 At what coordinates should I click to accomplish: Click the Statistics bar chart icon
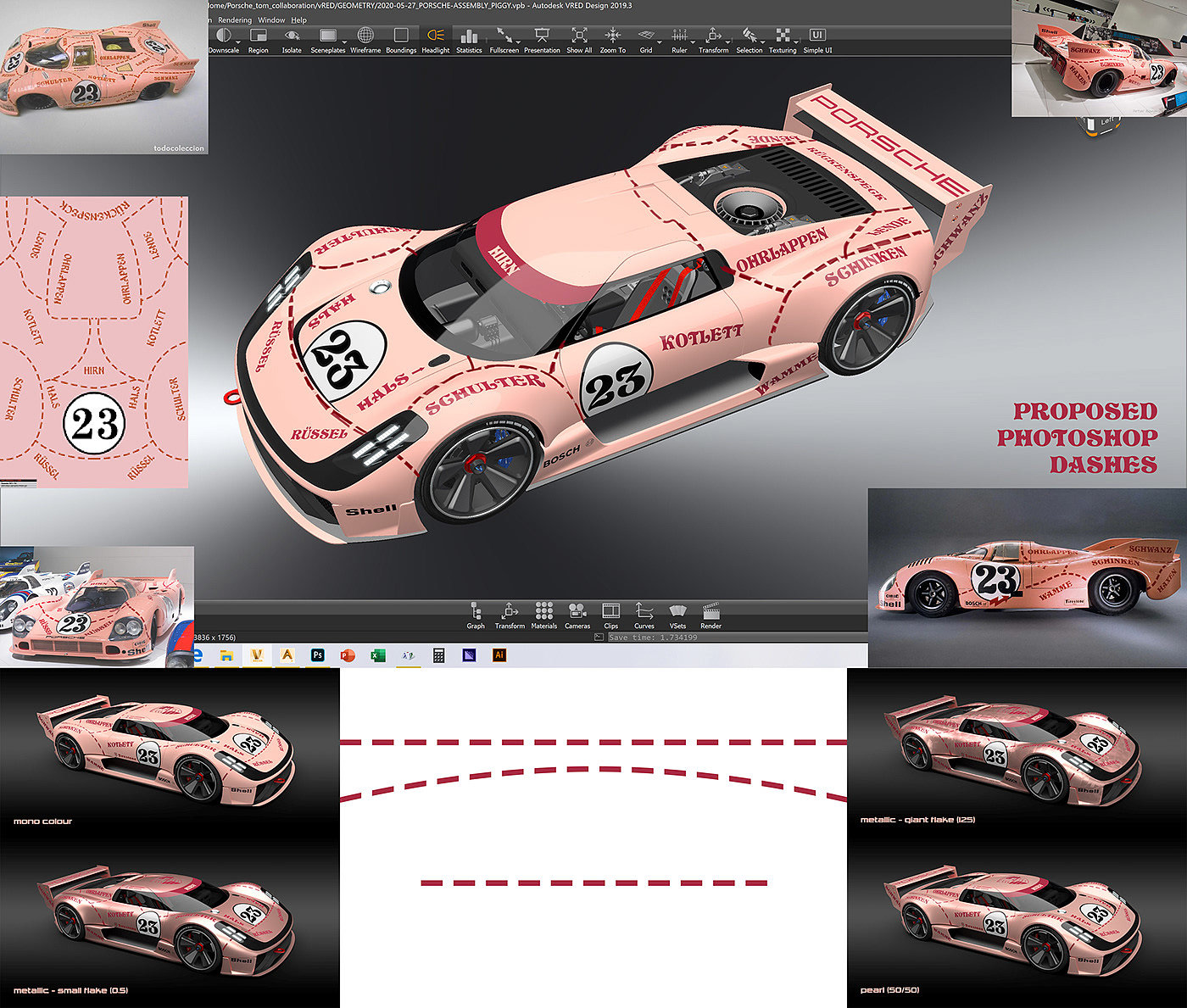pyautogui.click(x=469, y=36)
